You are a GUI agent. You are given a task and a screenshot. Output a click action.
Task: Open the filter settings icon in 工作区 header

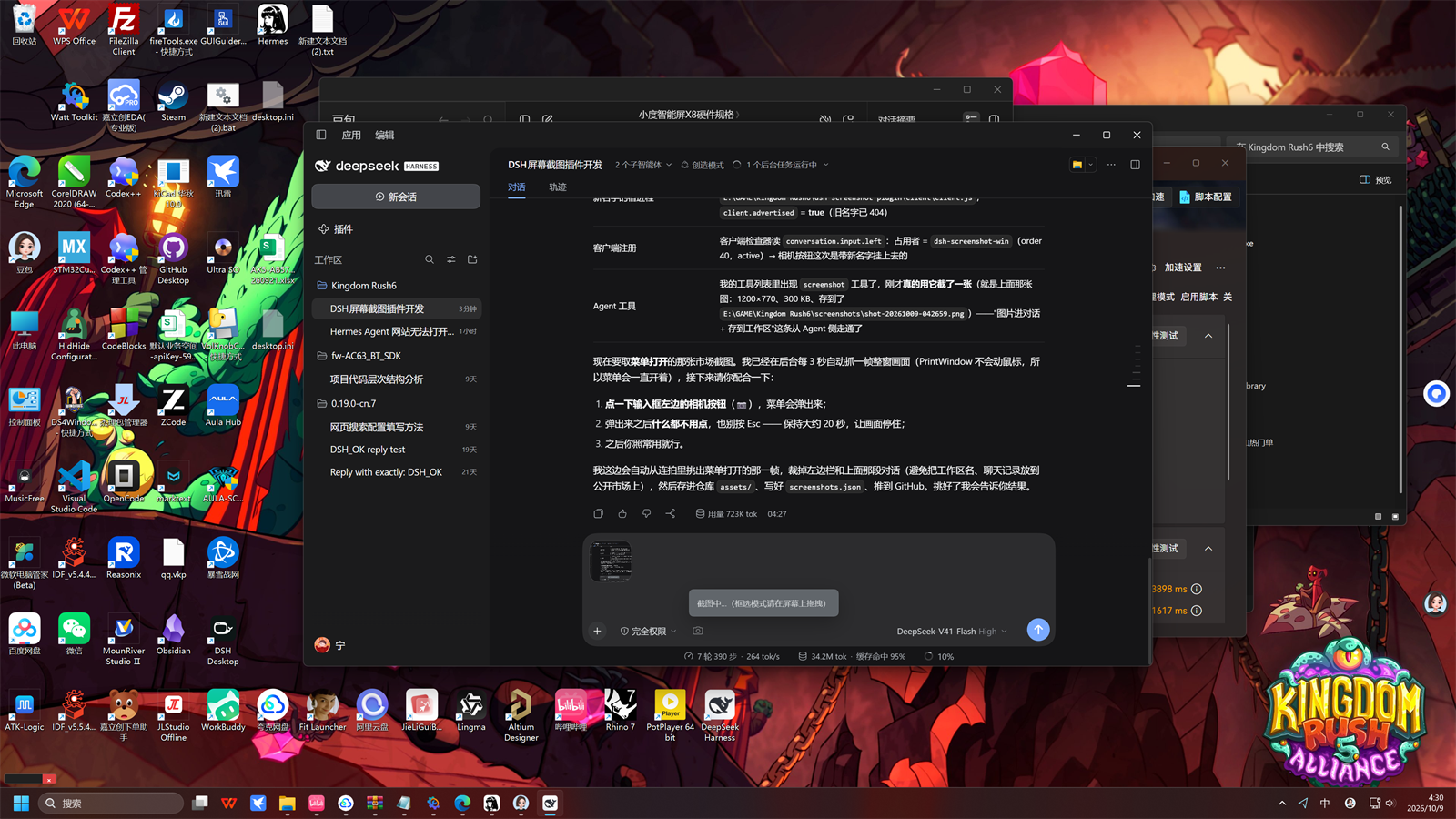tap(451, 259)
